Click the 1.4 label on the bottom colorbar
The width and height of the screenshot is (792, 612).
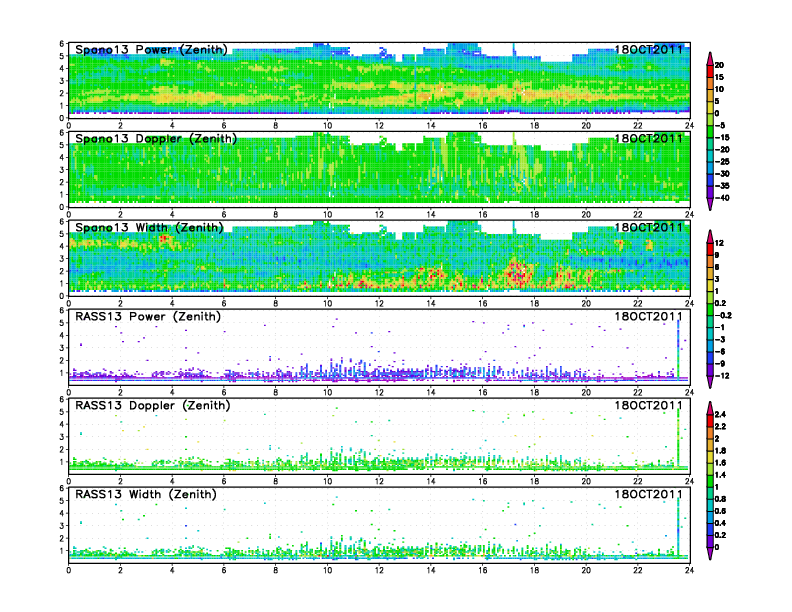[x=720, y=475]
